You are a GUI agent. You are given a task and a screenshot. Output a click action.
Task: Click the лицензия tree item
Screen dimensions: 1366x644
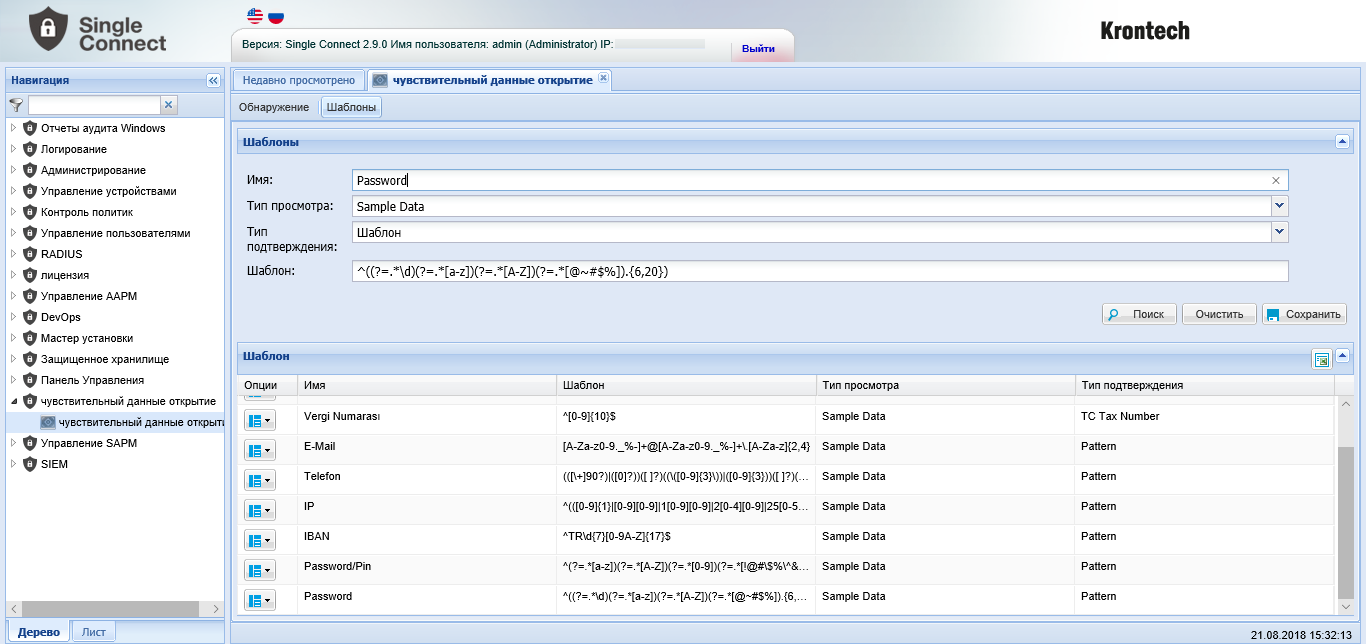tap(65, 275)
